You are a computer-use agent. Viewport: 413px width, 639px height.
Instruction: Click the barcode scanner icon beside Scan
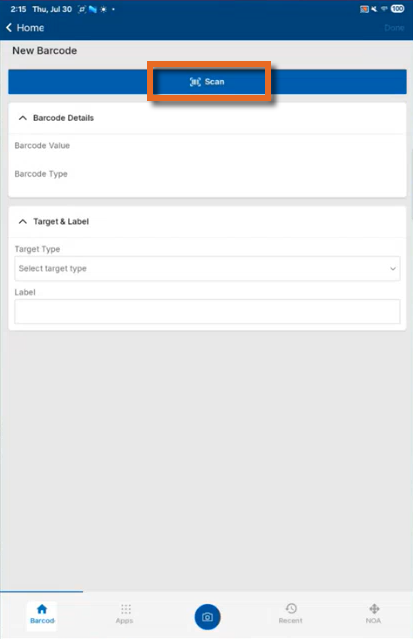point(195,82)
